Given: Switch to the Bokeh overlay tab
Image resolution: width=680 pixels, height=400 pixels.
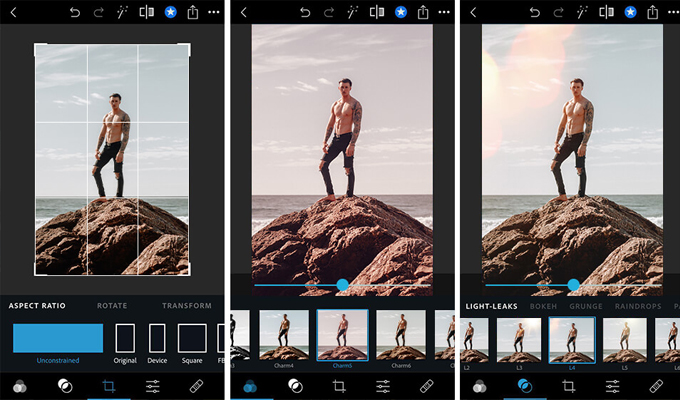Looking at the screenshot, I should 543,306.
